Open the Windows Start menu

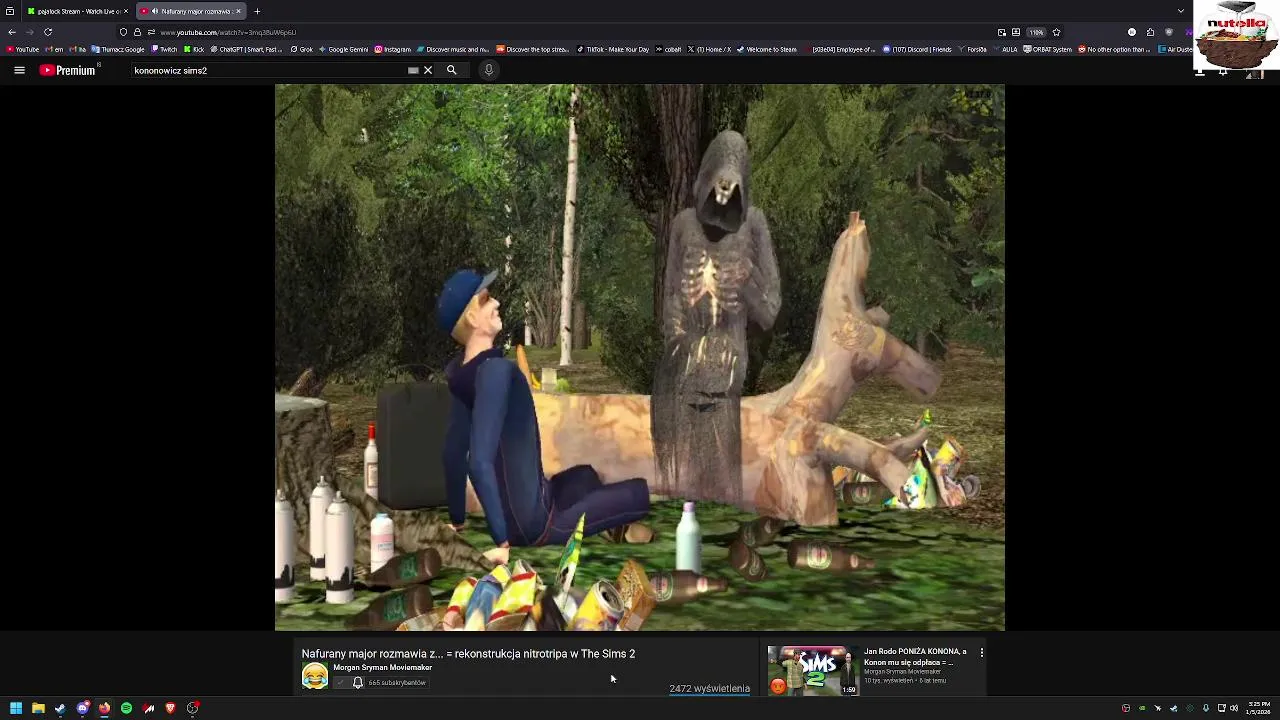tap(16, 708)
